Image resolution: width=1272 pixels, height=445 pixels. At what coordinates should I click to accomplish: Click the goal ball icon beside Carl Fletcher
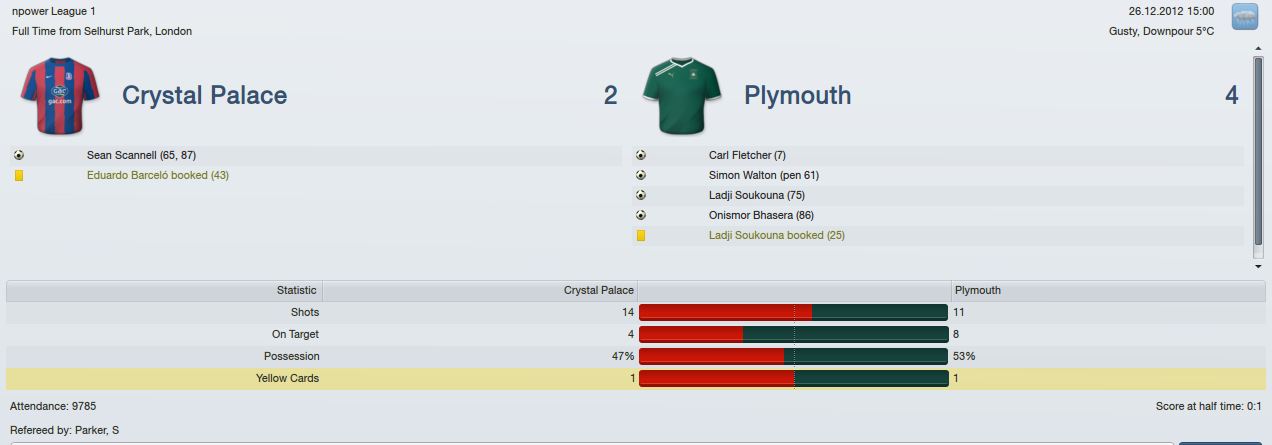click(641, 155)
